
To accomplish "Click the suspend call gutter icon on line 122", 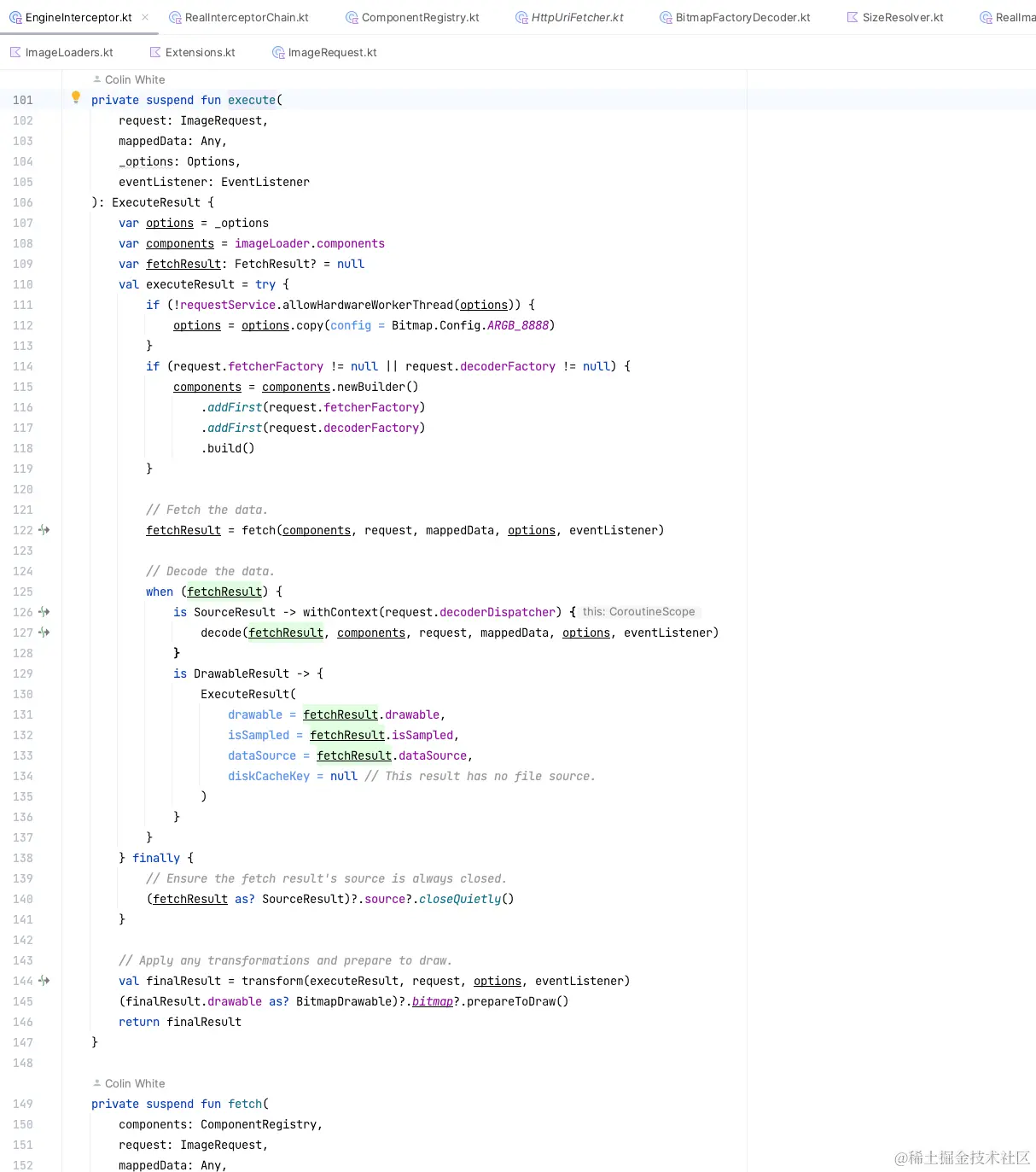I will tap(44, 530).
